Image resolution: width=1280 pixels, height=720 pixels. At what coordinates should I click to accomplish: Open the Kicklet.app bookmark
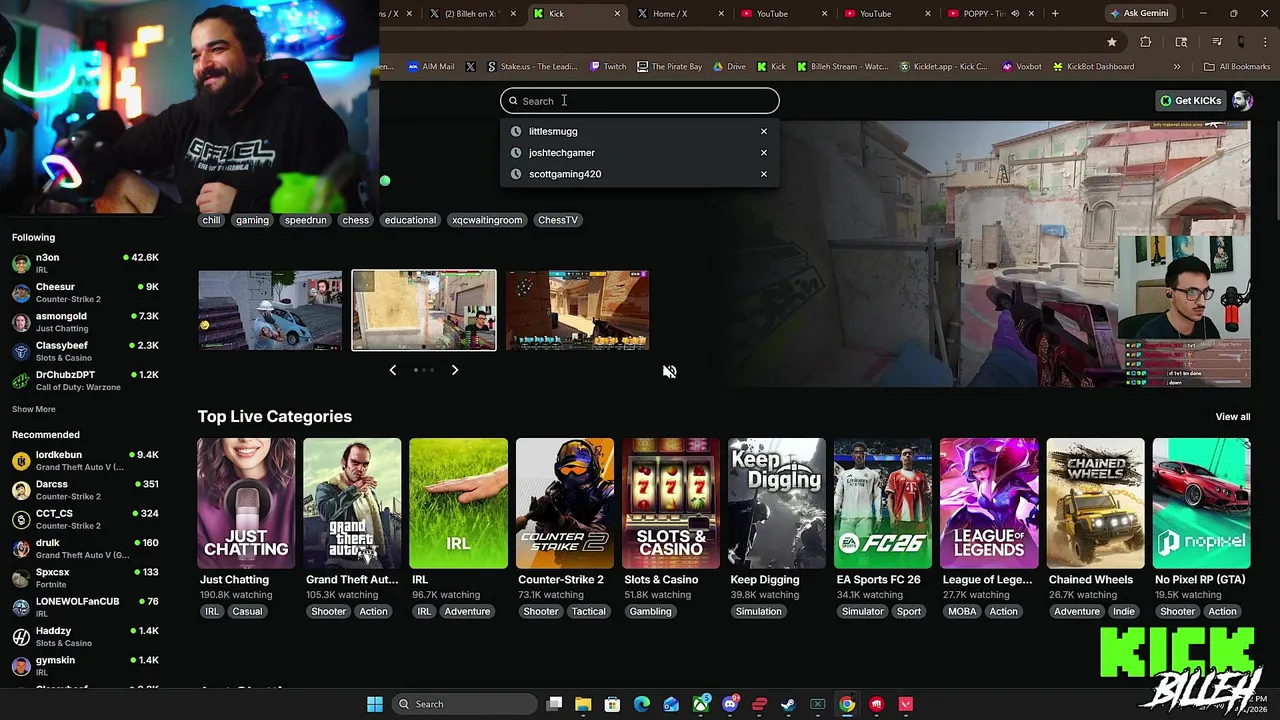pyautogui.click(x=943, y=67)
